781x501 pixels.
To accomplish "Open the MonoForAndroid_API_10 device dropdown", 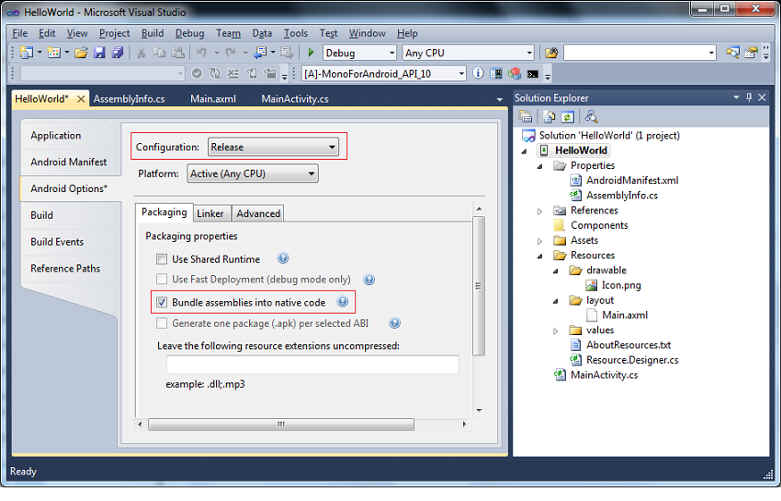I will [x=384, y=74].
